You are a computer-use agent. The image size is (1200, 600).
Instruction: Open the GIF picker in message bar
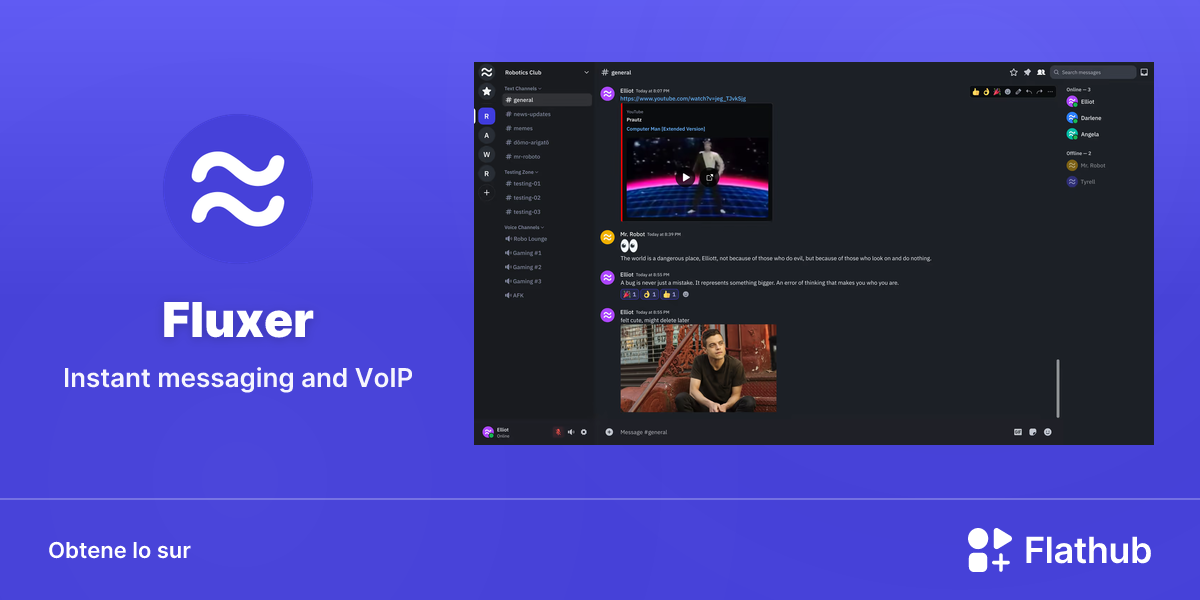1018,432
